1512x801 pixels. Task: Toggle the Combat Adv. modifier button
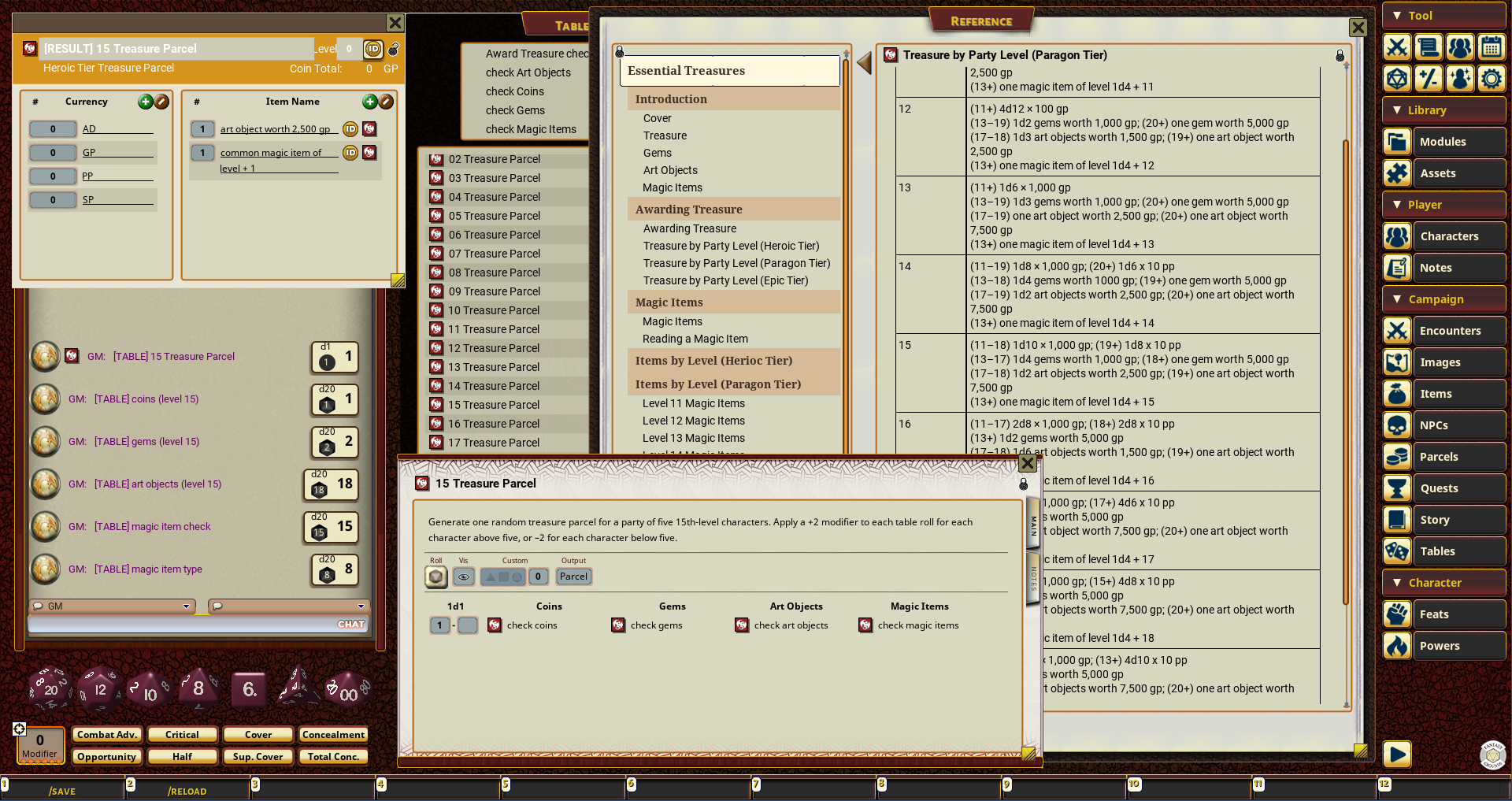point(107,735)
